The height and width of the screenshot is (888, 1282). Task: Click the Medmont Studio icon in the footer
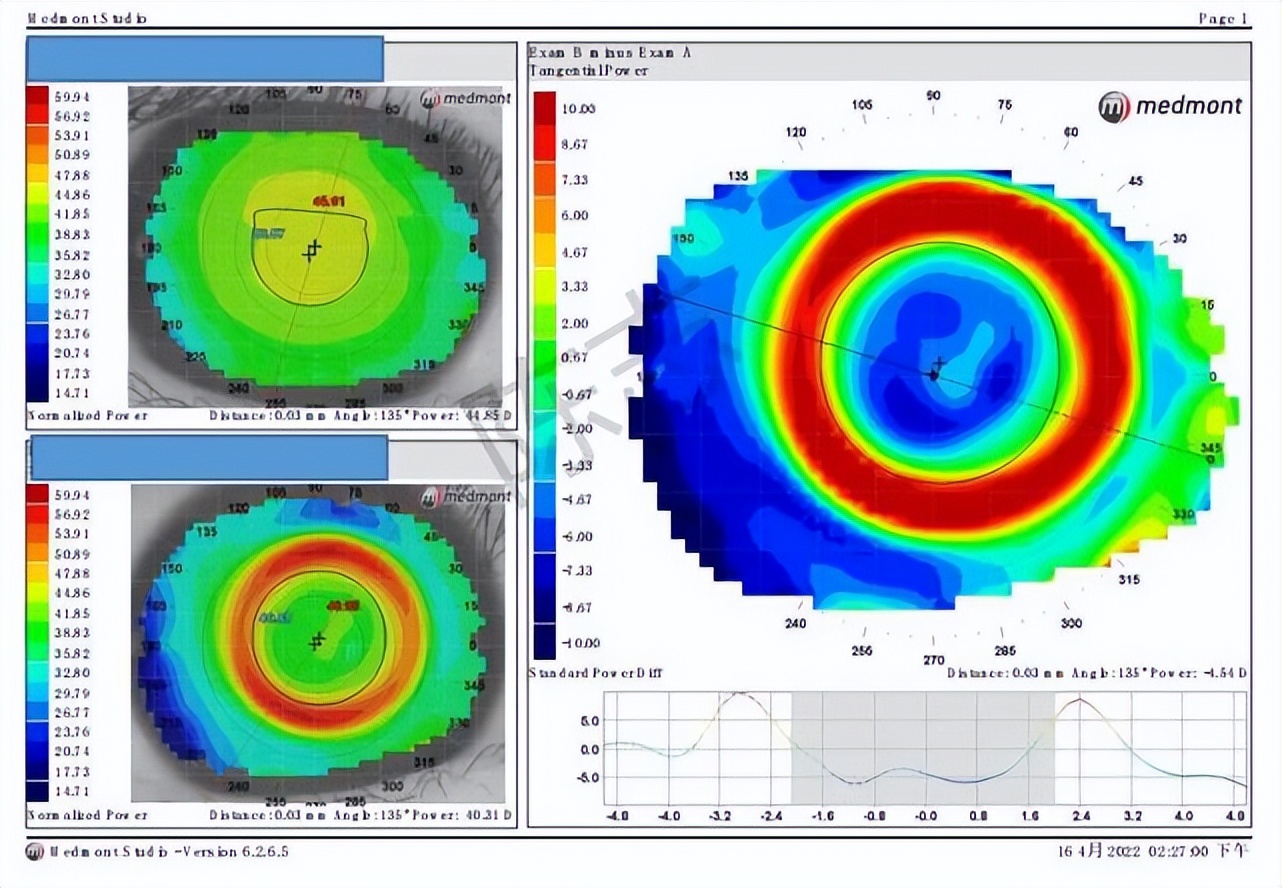(35, 851)
